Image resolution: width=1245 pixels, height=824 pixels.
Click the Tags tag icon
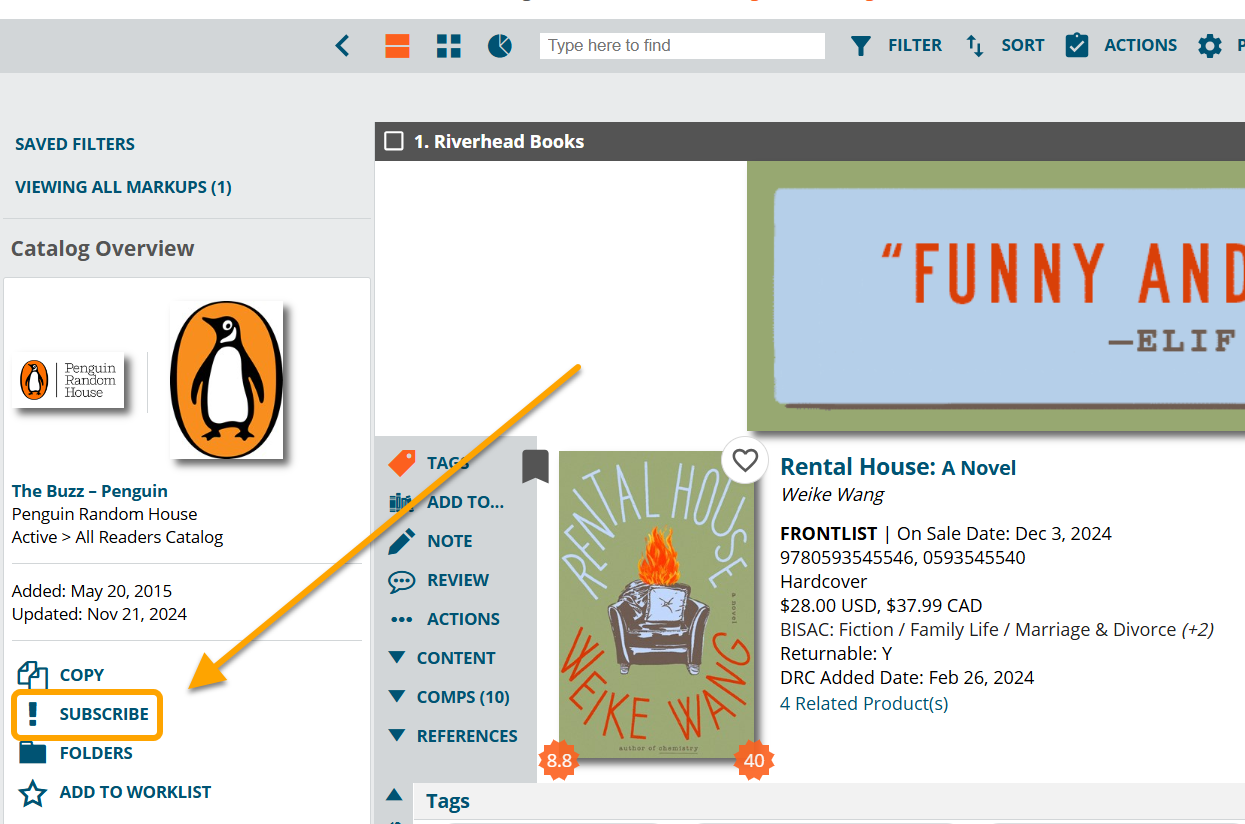tap(402, 462)
